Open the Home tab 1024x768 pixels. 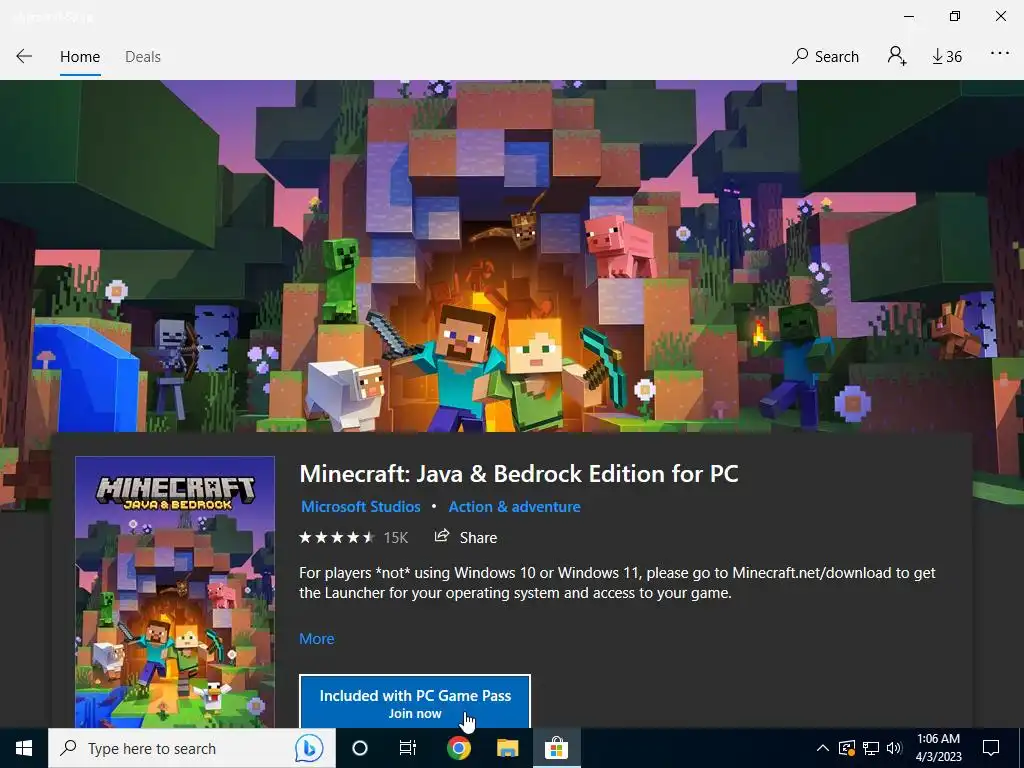point(80,57)
